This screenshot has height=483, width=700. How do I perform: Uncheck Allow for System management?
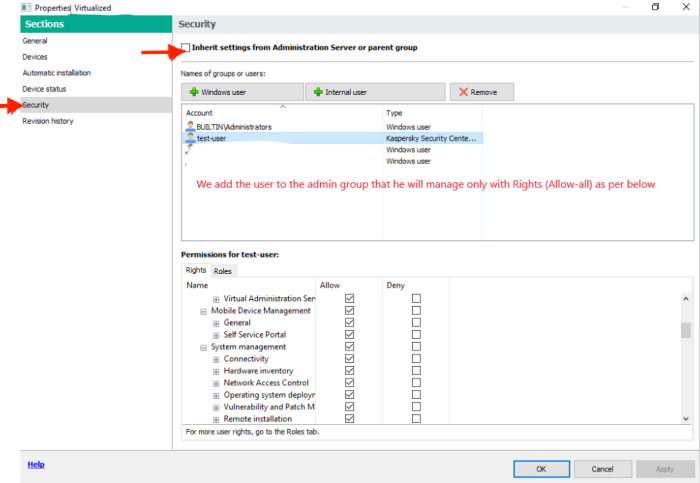tap(350, 346)
